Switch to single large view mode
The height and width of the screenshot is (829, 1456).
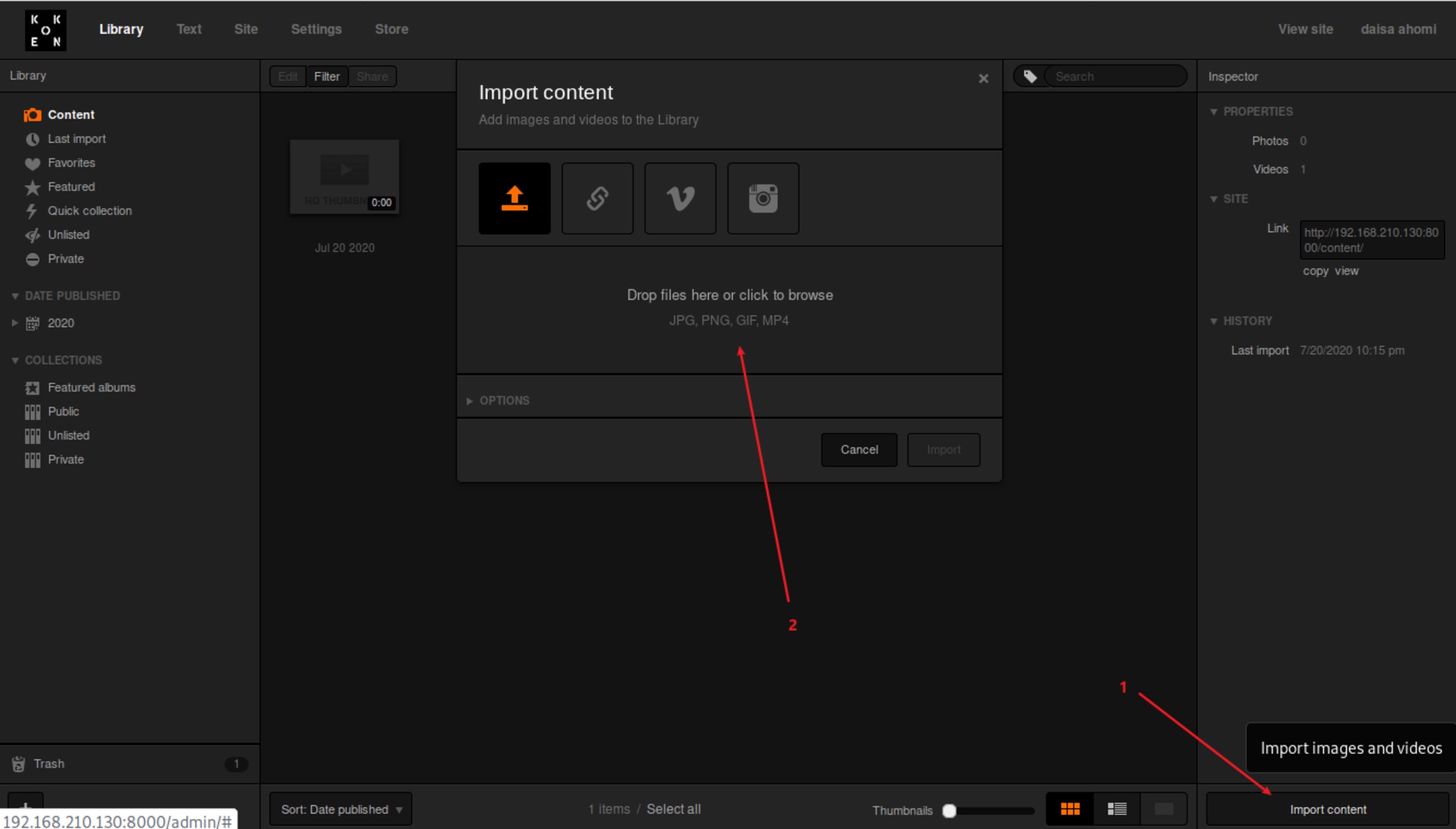pyautogui.click(x=1163, y=809)
